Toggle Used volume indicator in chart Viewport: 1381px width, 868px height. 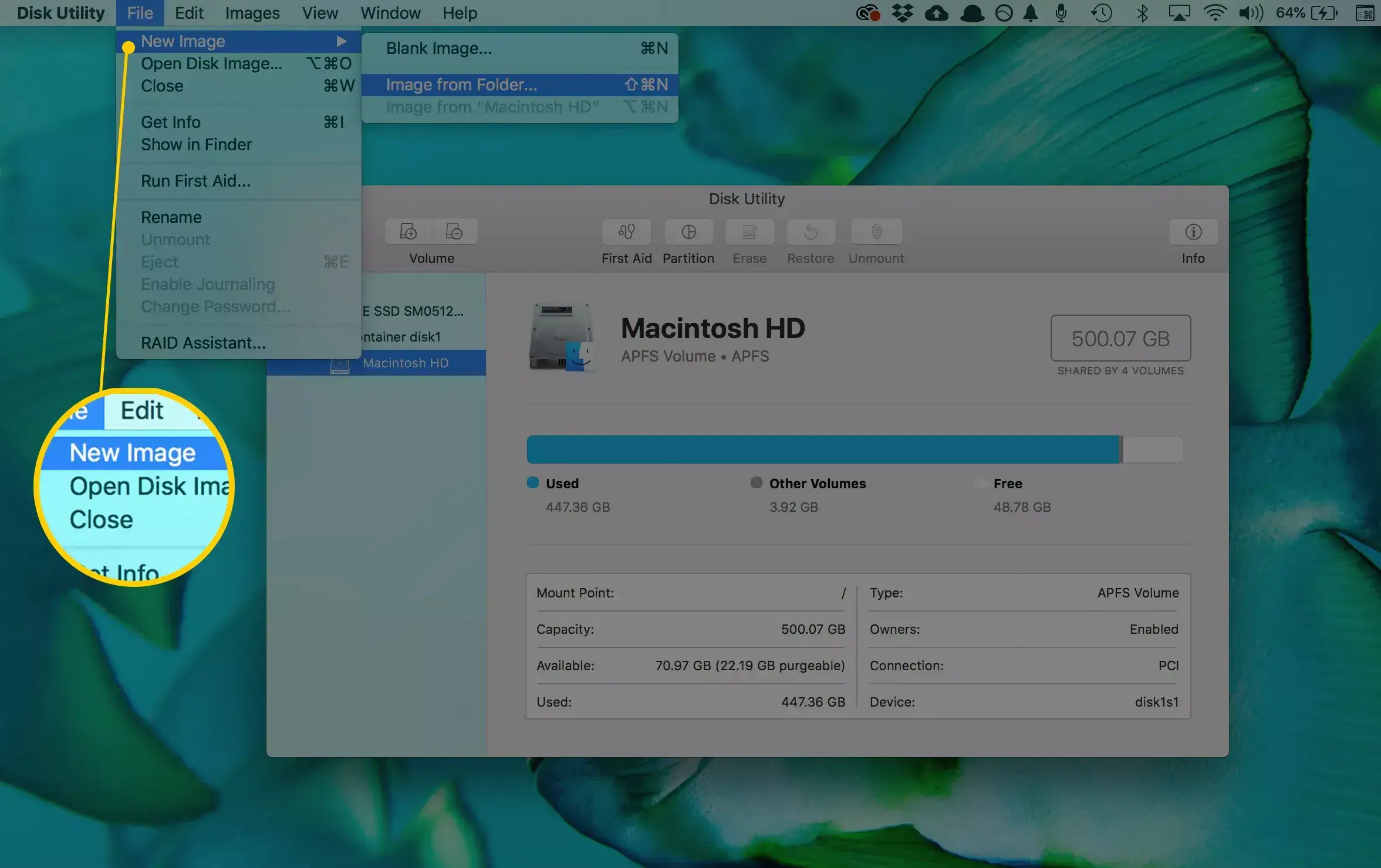[531, 483]
